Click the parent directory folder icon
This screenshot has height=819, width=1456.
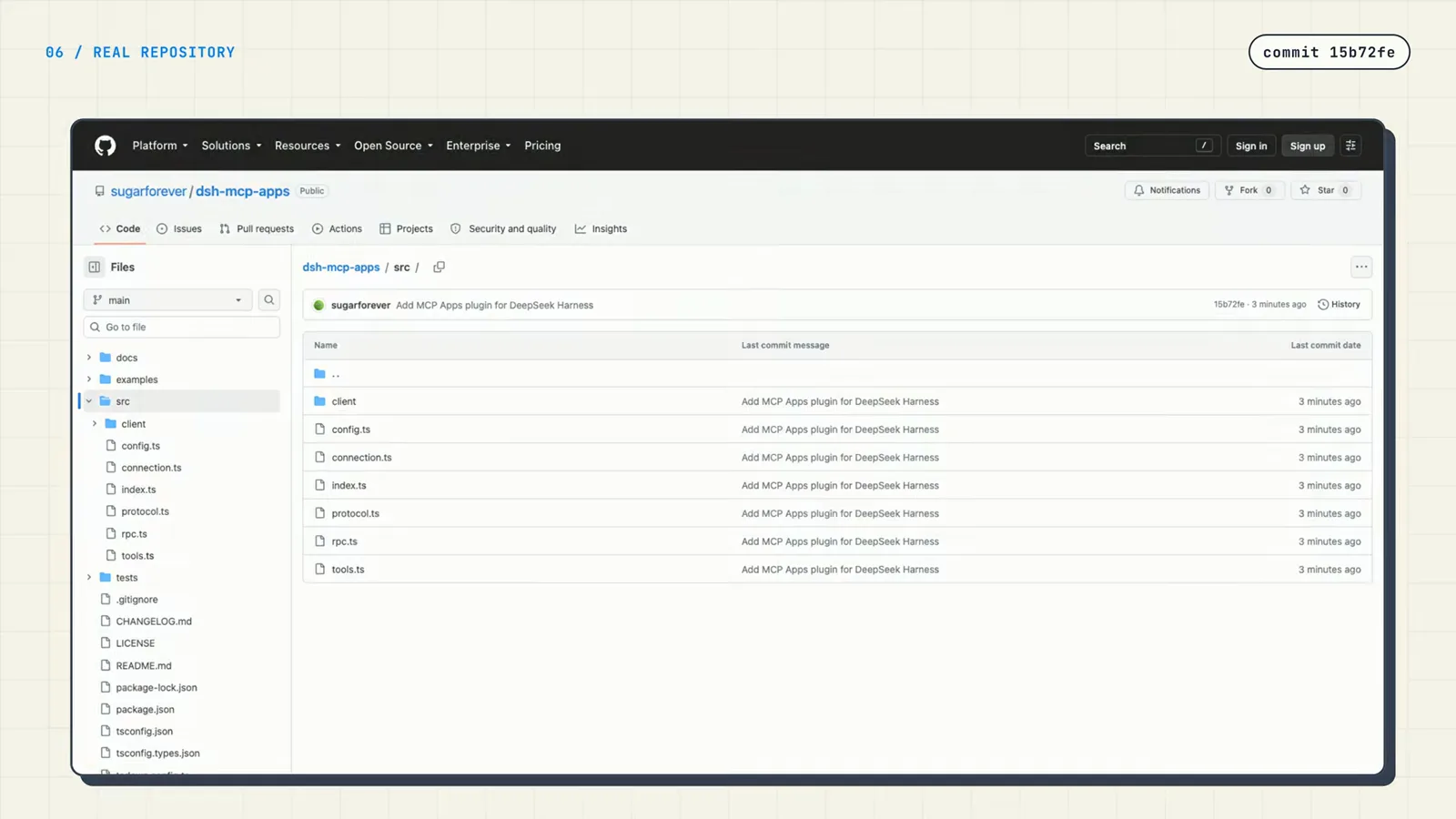tap(319, 374)
